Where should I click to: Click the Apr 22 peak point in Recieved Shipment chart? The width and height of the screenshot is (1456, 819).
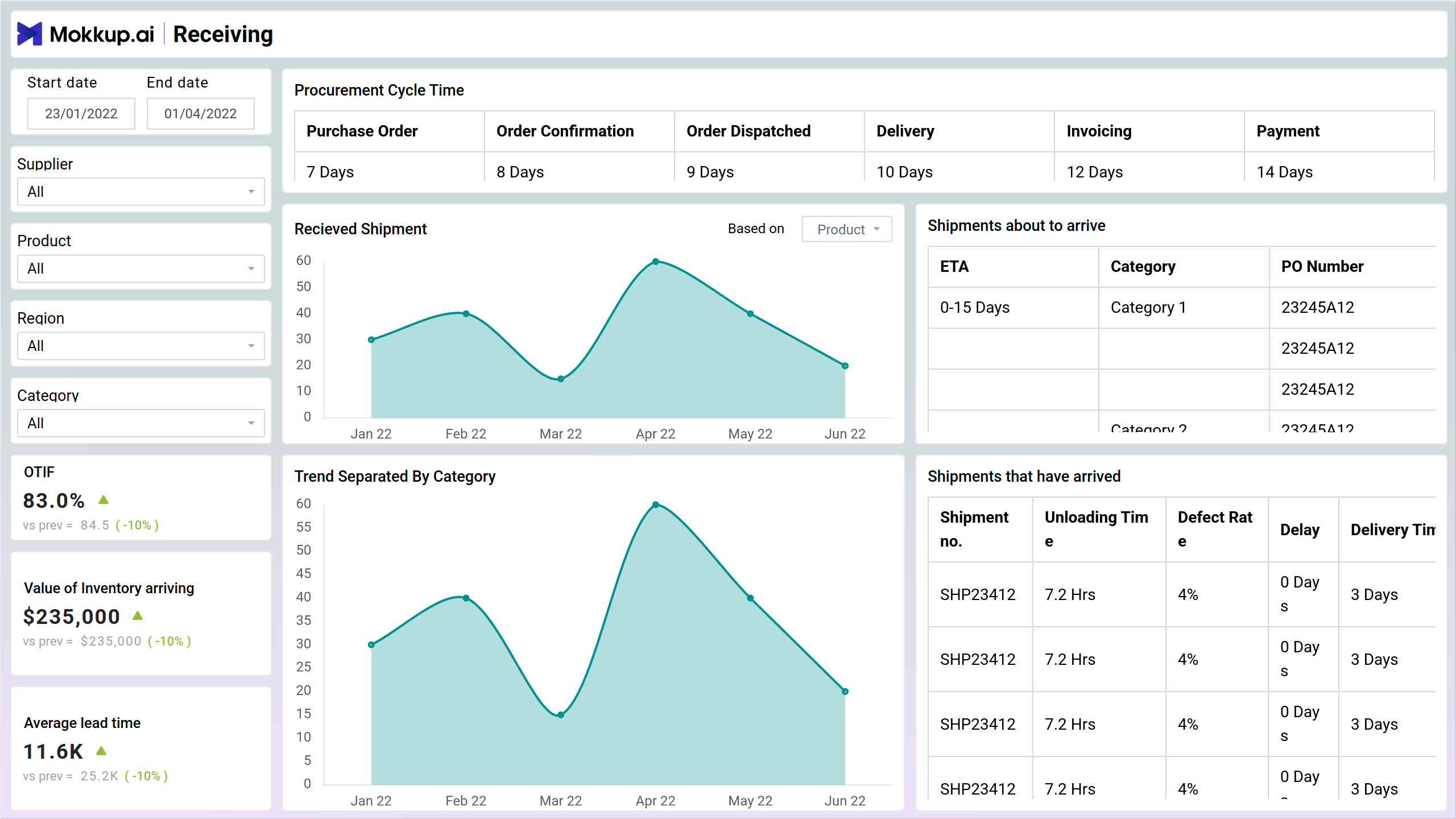pos(655,262)
